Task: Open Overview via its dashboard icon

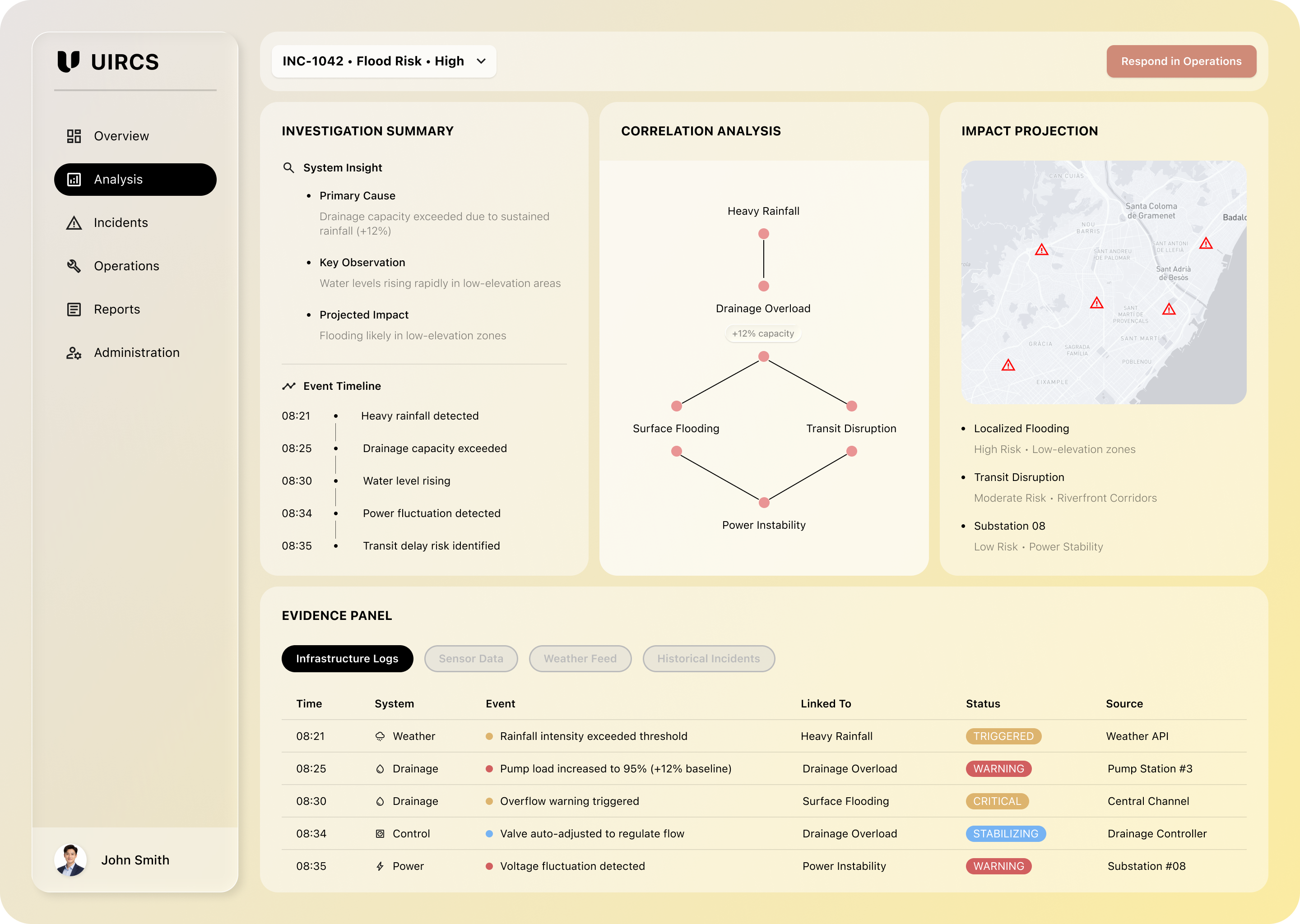Action: [x=74, y=136]
